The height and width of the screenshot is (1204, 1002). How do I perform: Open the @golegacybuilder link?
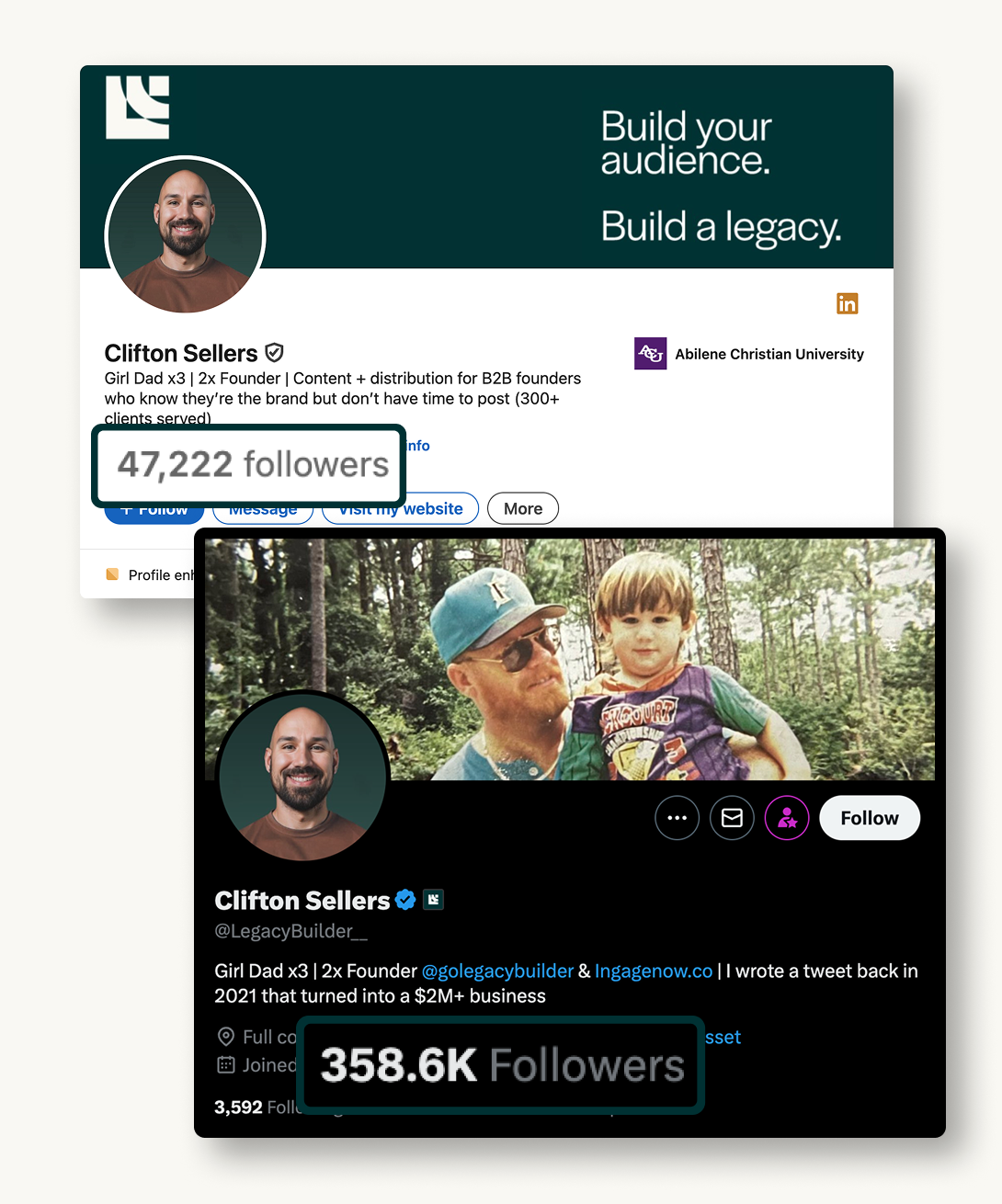497,971
